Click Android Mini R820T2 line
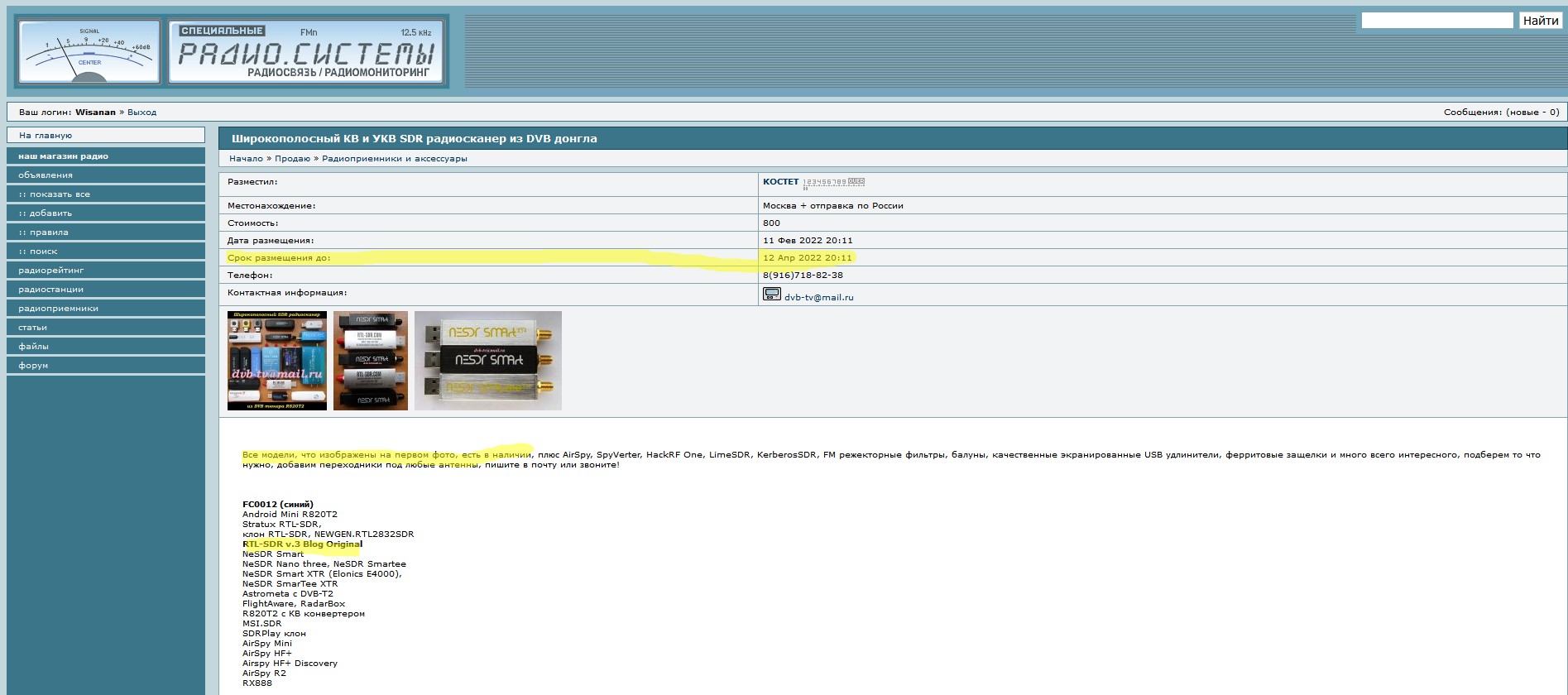1568x695 pixels. [290, 515]
